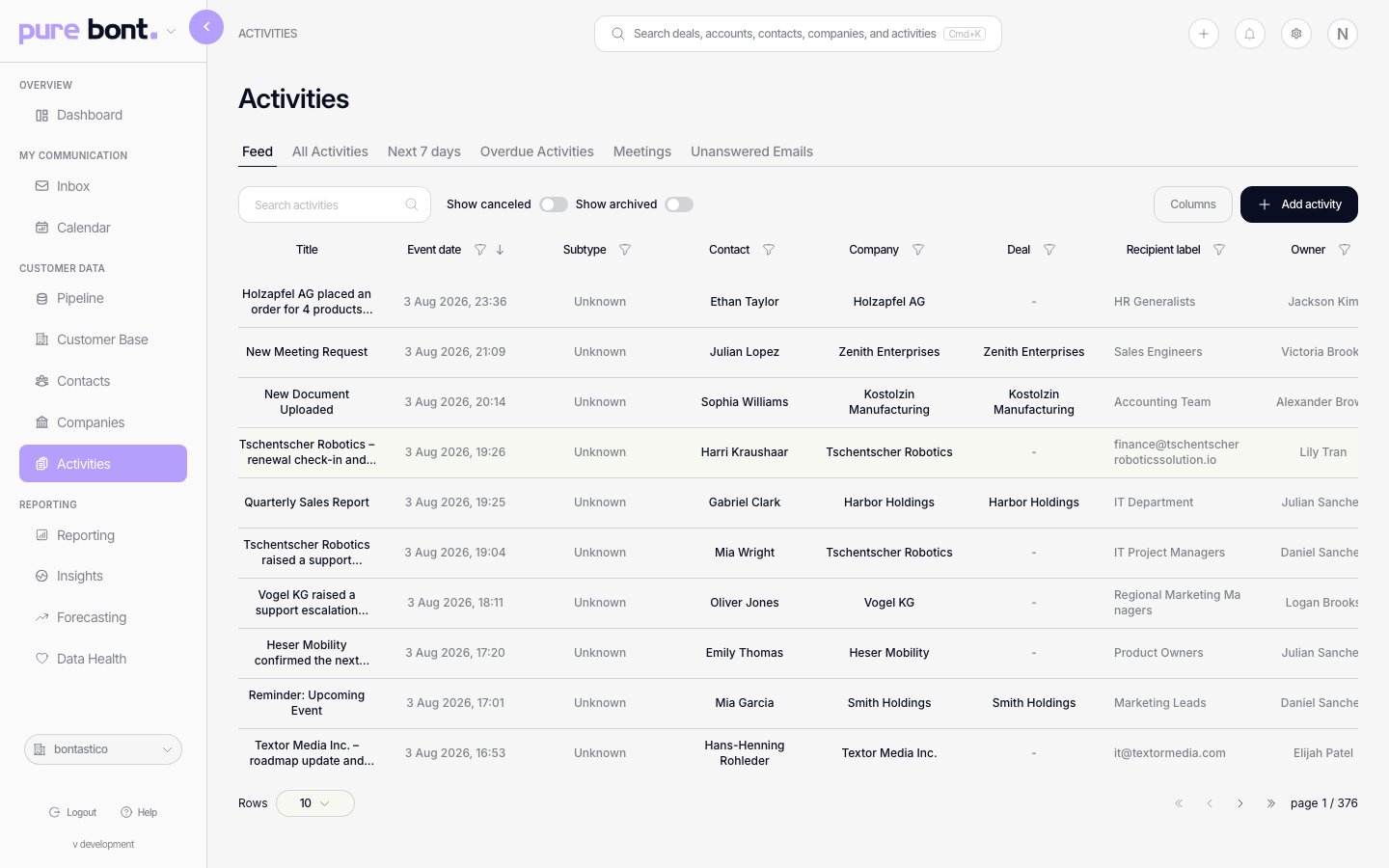Open Reminder: Upcoming Event activity

307,703
